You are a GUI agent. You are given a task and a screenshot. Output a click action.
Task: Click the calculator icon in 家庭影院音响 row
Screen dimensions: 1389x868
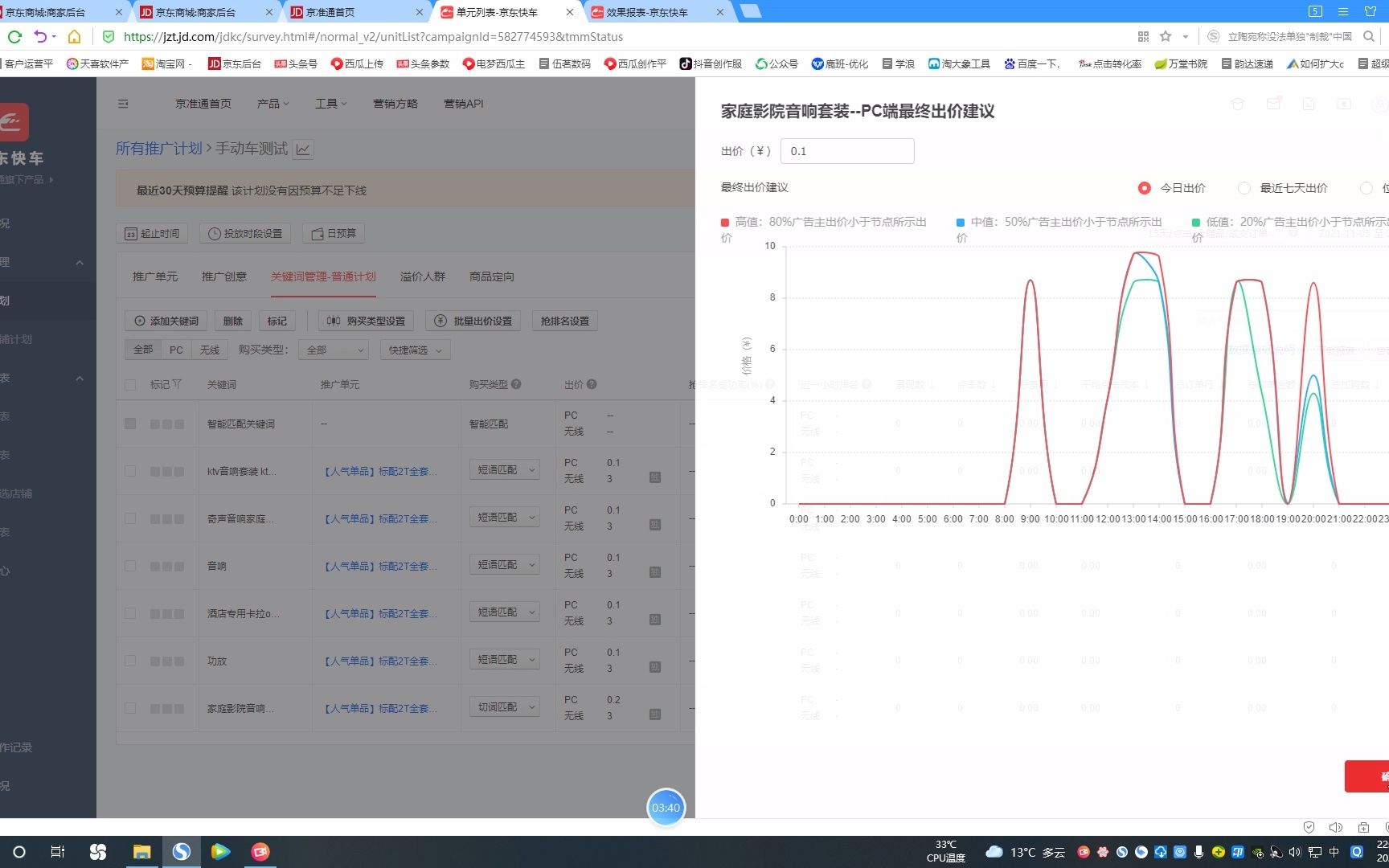[x=655, y=714]
